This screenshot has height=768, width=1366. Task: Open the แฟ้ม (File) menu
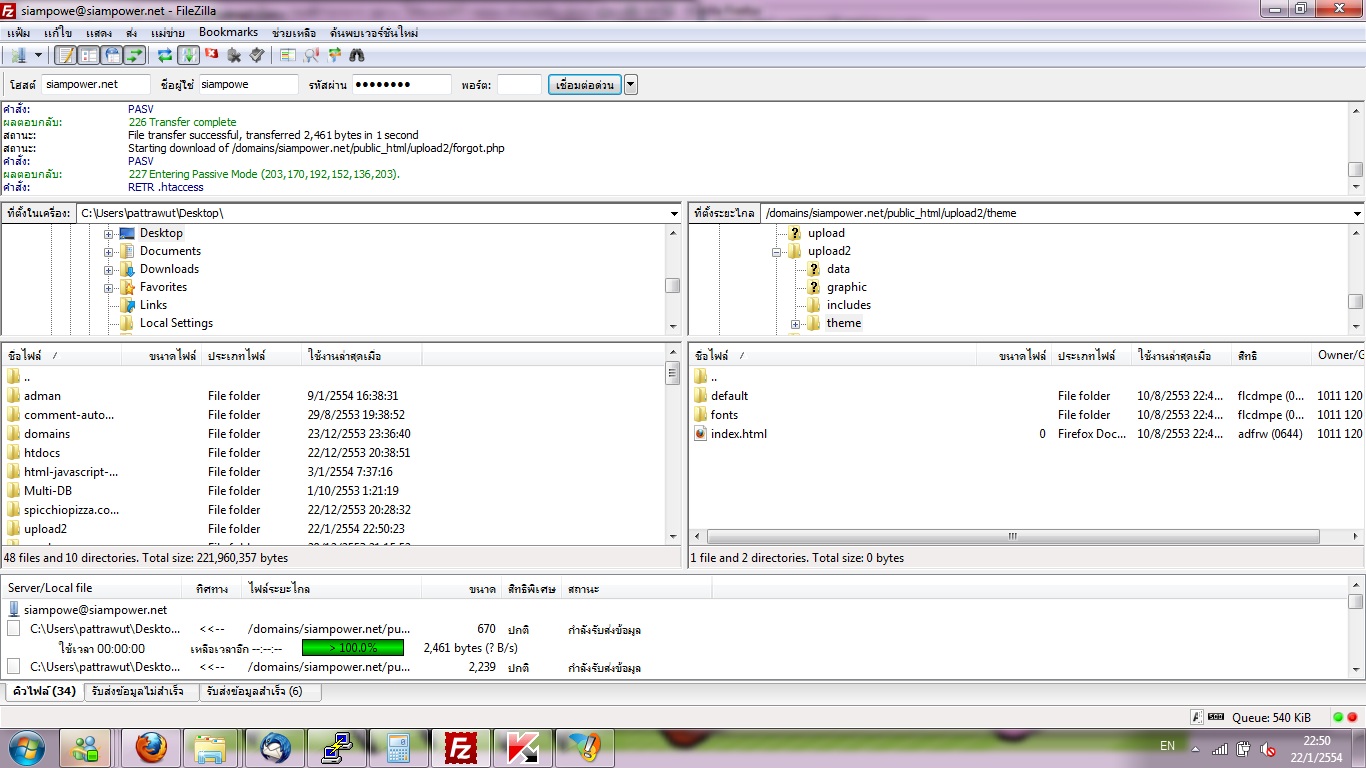(18, 33)
